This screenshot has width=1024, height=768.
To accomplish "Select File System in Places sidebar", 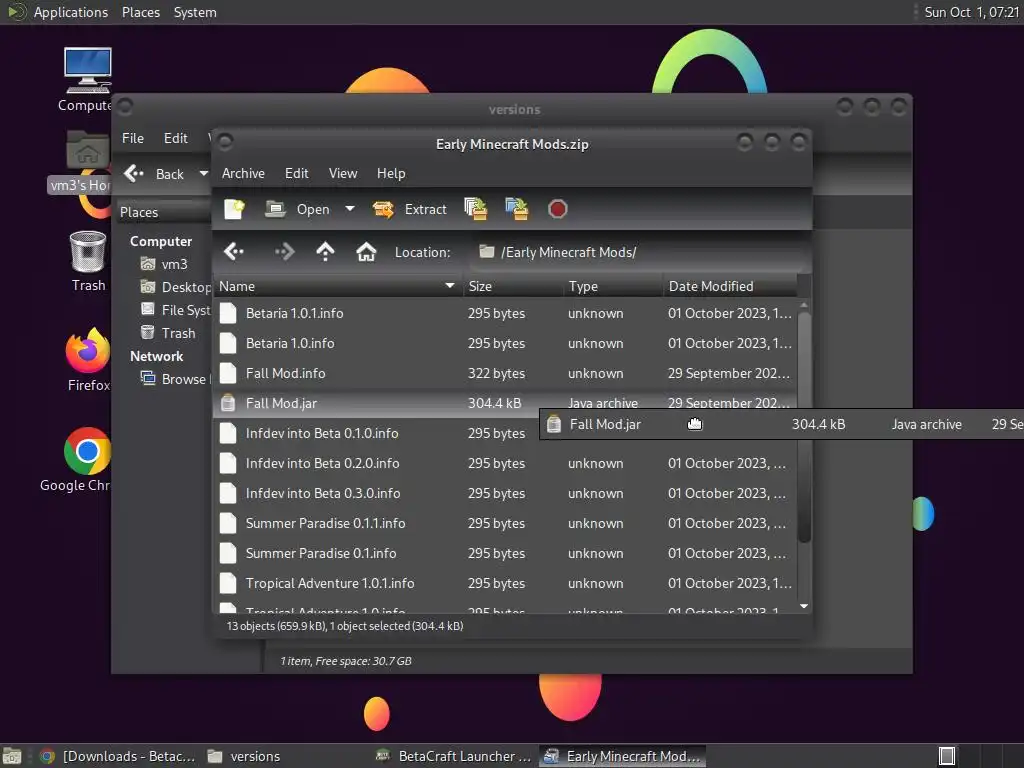I will (x=175, y=310).
